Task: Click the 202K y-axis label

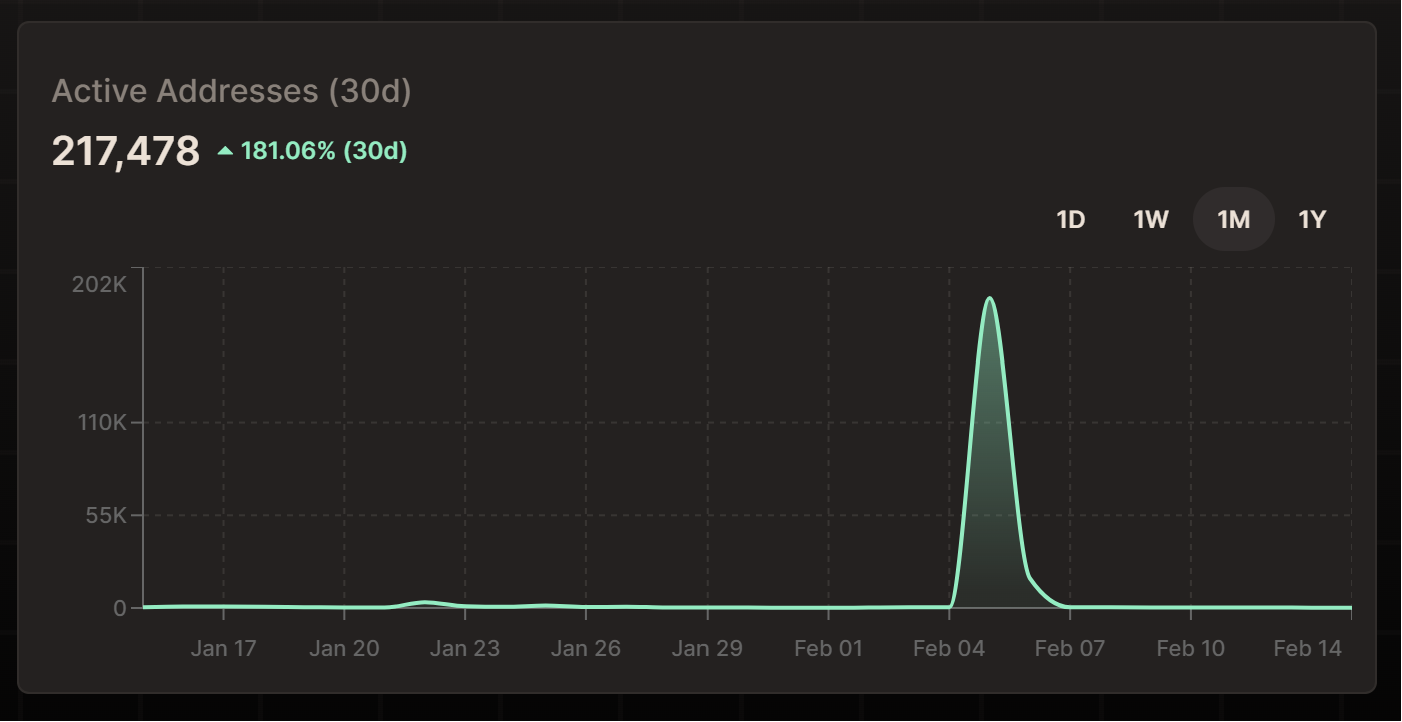Action: (99, 284)
